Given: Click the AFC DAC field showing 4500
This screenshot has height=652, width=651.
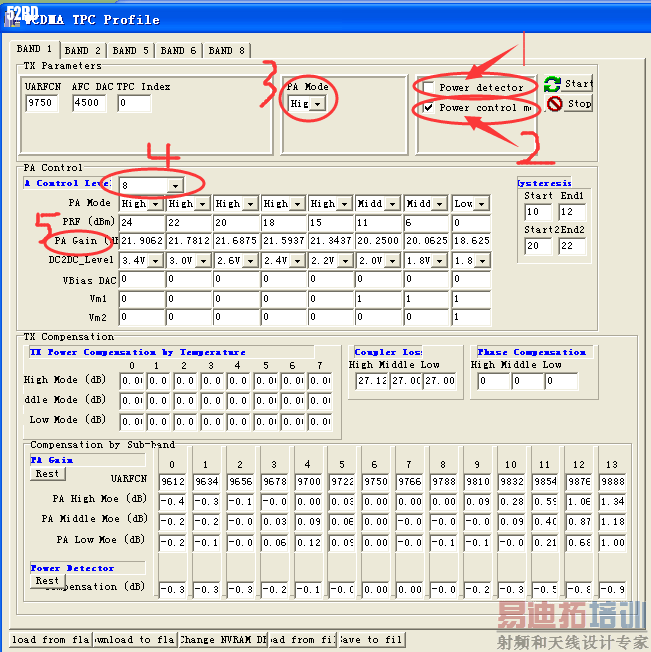Looking at the screenshot, I should coord(89,103).
